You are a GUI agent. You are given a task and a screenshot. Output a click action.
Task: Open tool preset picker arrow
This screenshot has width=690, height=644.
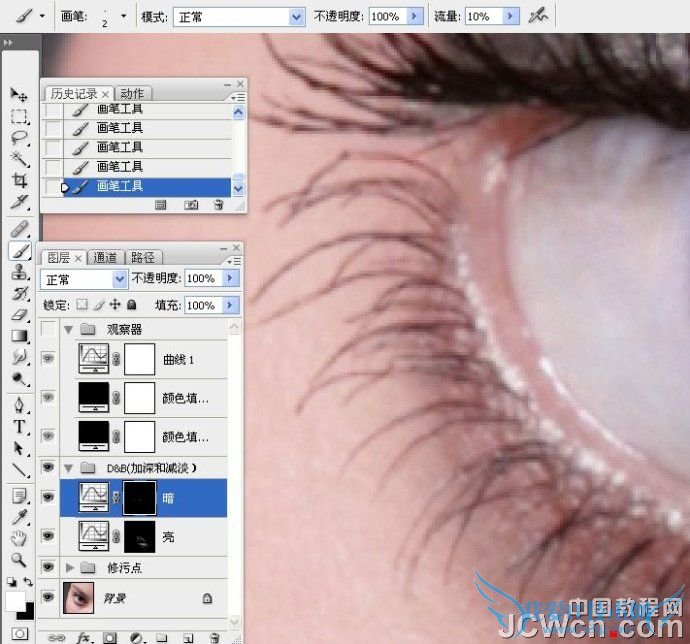point(42,16)
